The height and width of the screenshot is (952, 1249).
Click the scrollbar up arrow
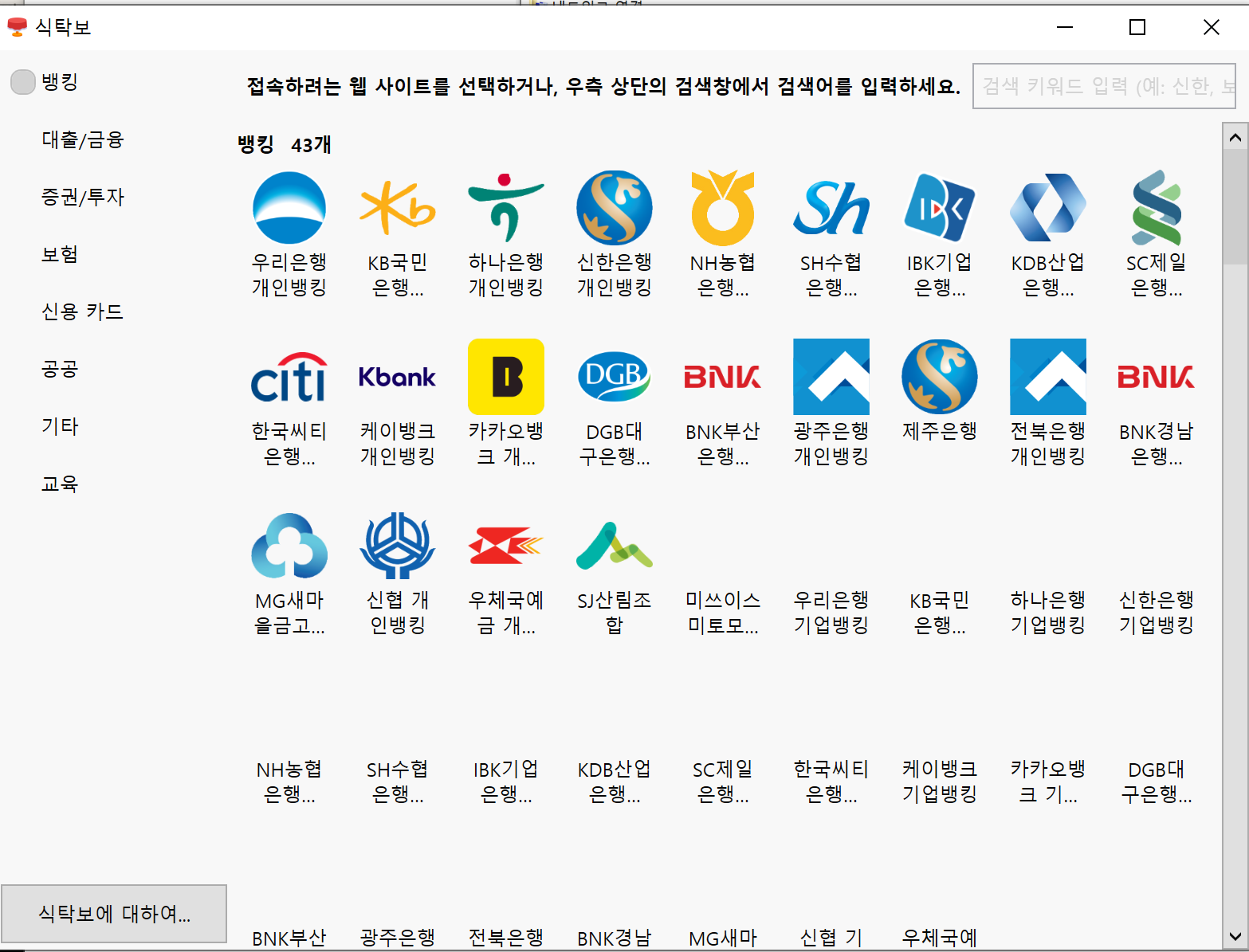tap(1235, 138)
